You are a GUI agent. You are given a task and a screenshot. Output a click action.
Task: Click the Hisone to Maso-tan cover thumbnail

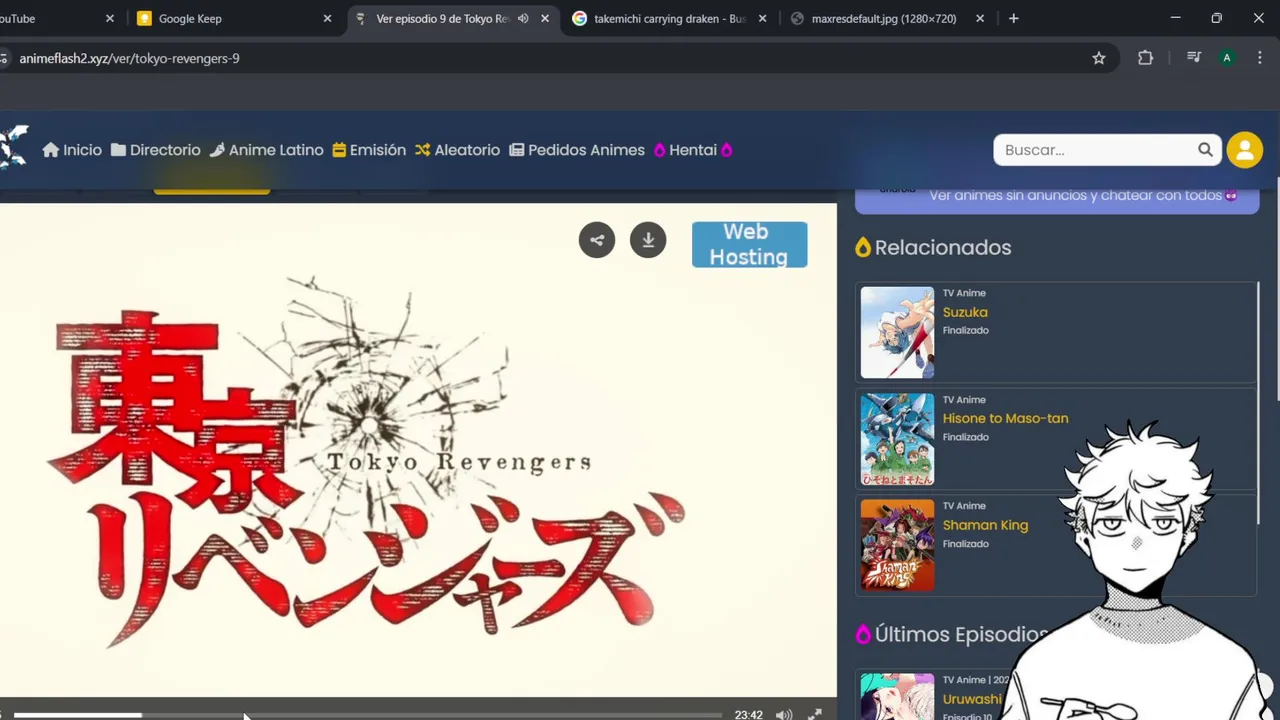coord(897,439)
